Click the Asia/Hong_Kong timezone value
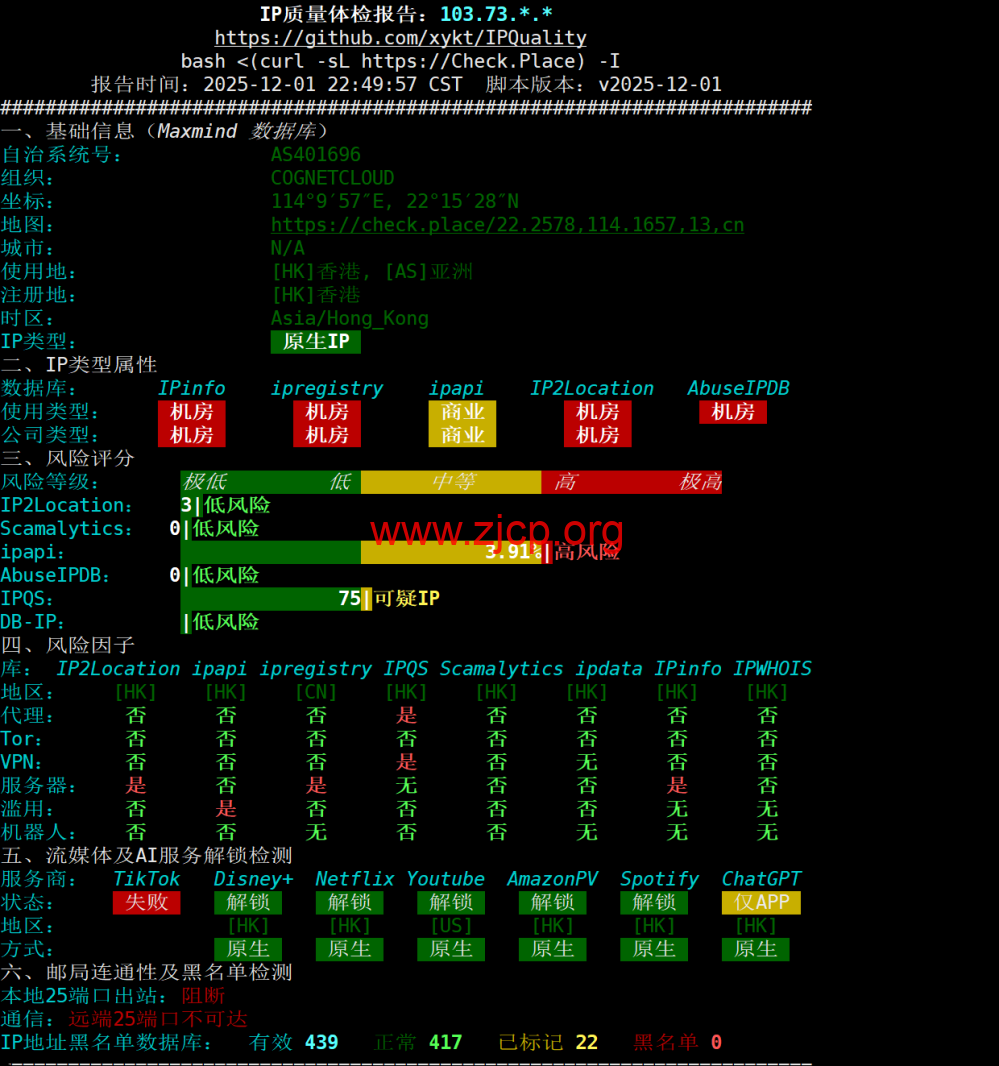This screenshot has height=1066, width=999. tap(349, 319)
